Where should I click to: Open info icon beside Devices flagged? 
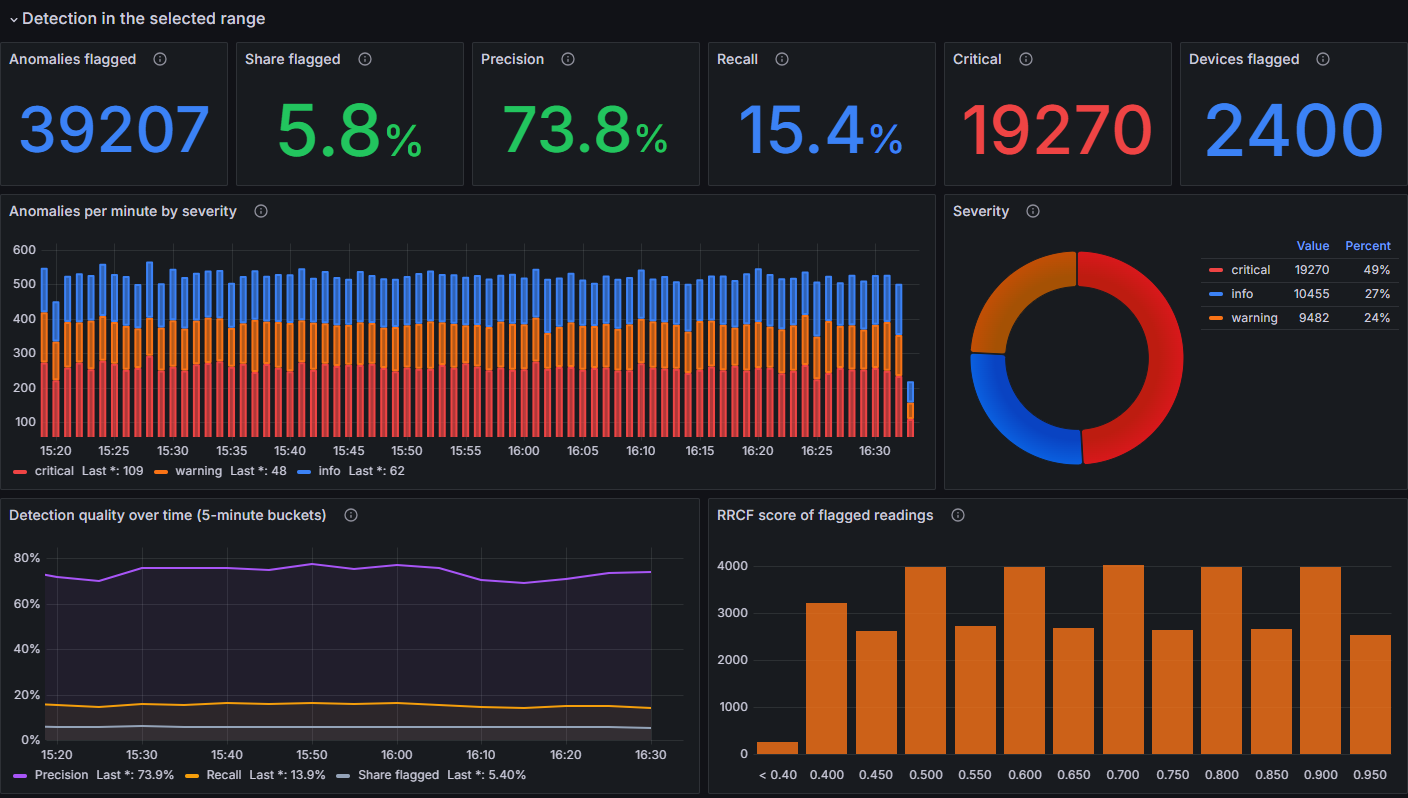point(1323,59)
